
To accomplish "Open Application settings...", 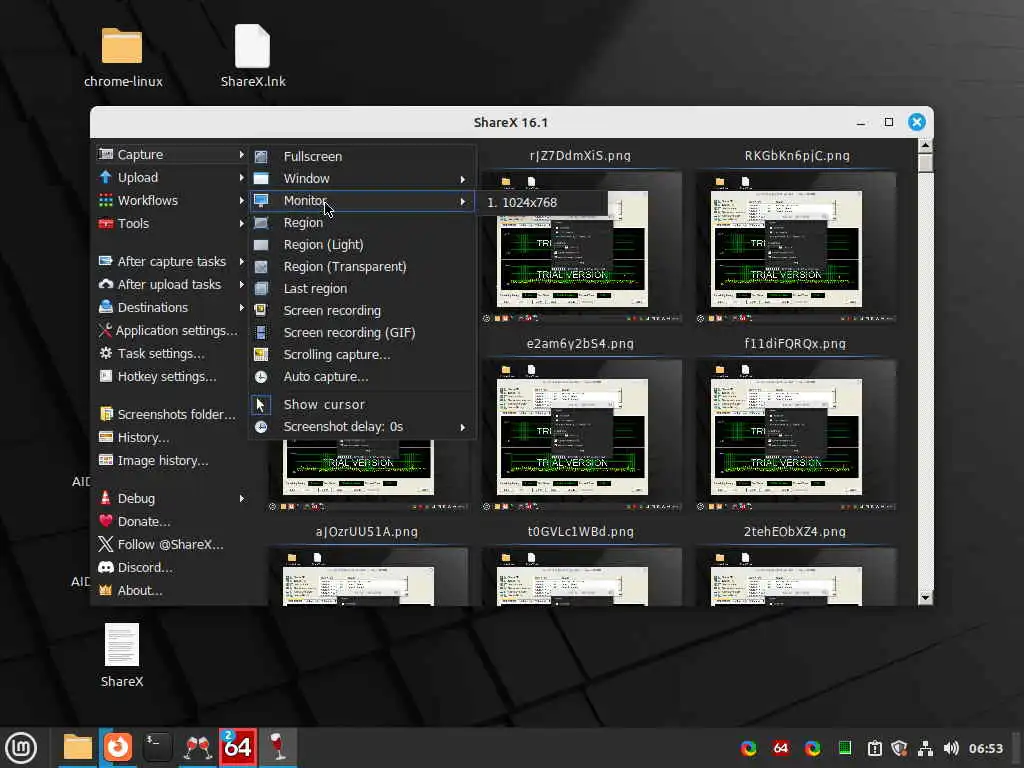I will point(171,330).
